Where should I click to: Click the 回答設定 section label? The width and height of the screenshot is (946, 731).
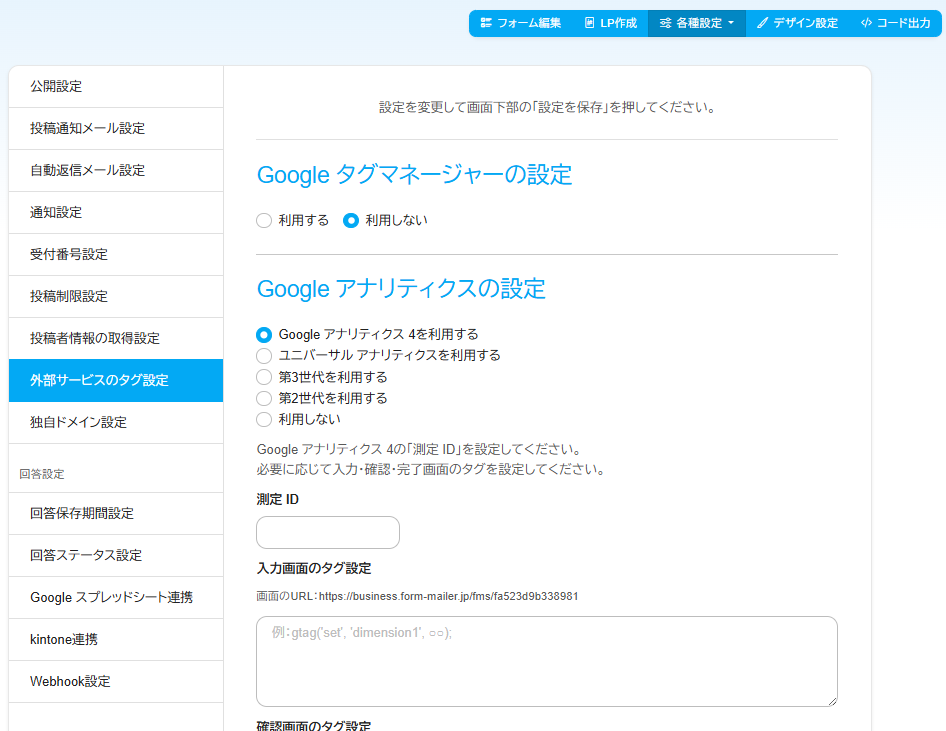coord(42,474)
